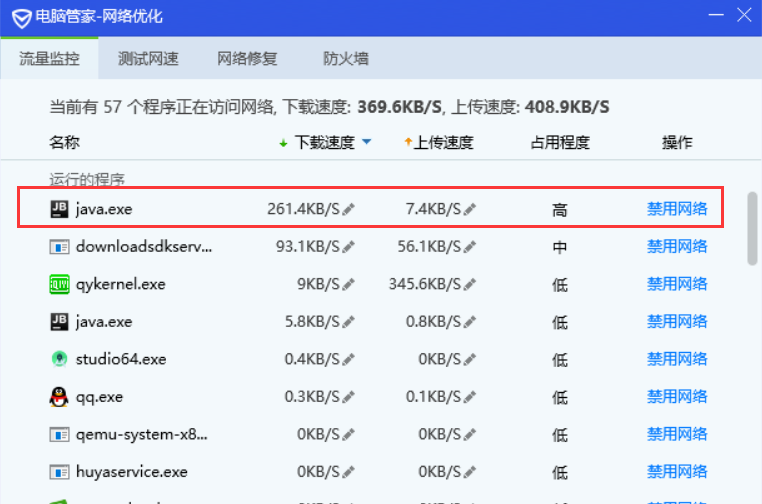Click pencil beside studio64.exe upload speed

pos(469,360)
